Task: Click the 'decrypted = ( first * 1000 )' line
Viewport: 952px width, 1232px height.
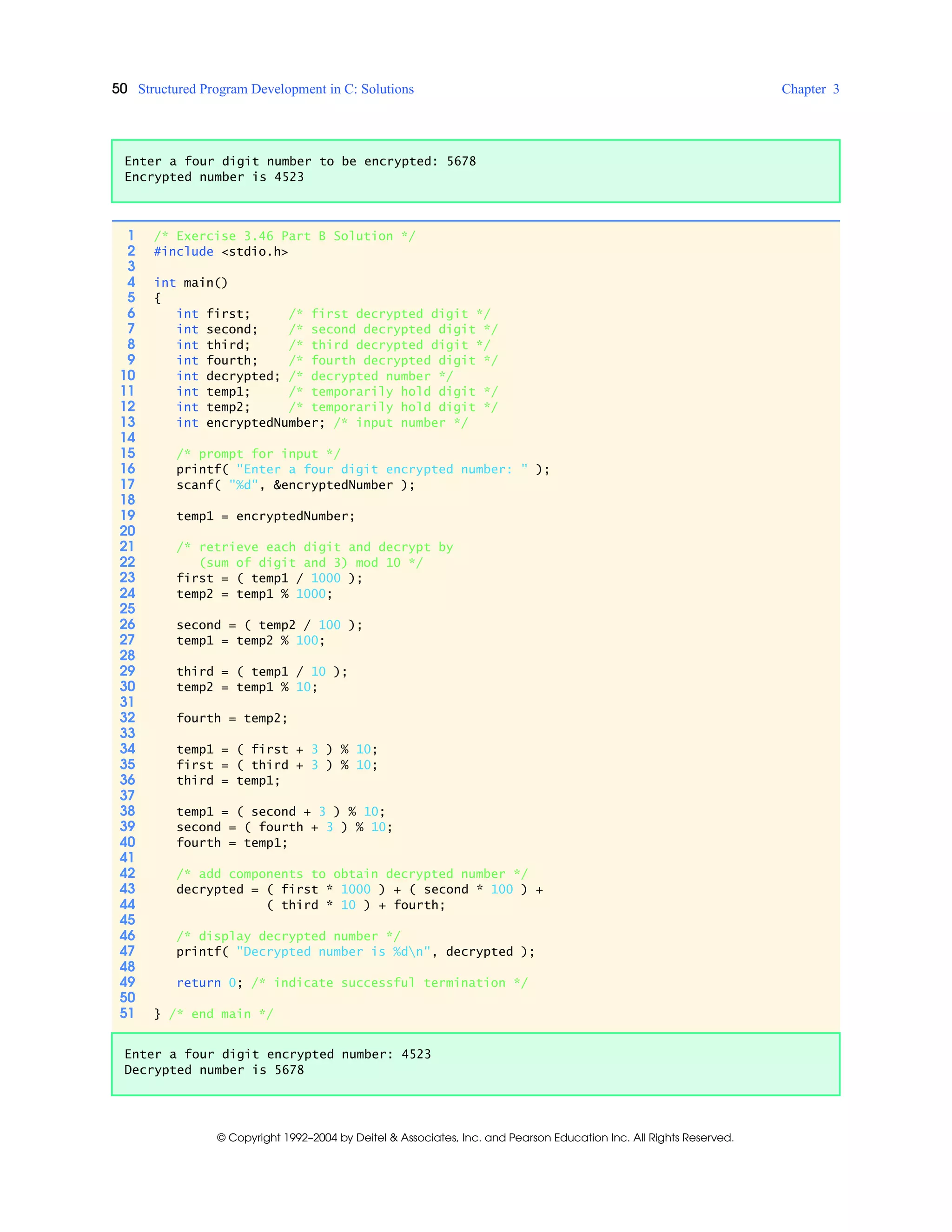Action: click(x=360, y=889)
